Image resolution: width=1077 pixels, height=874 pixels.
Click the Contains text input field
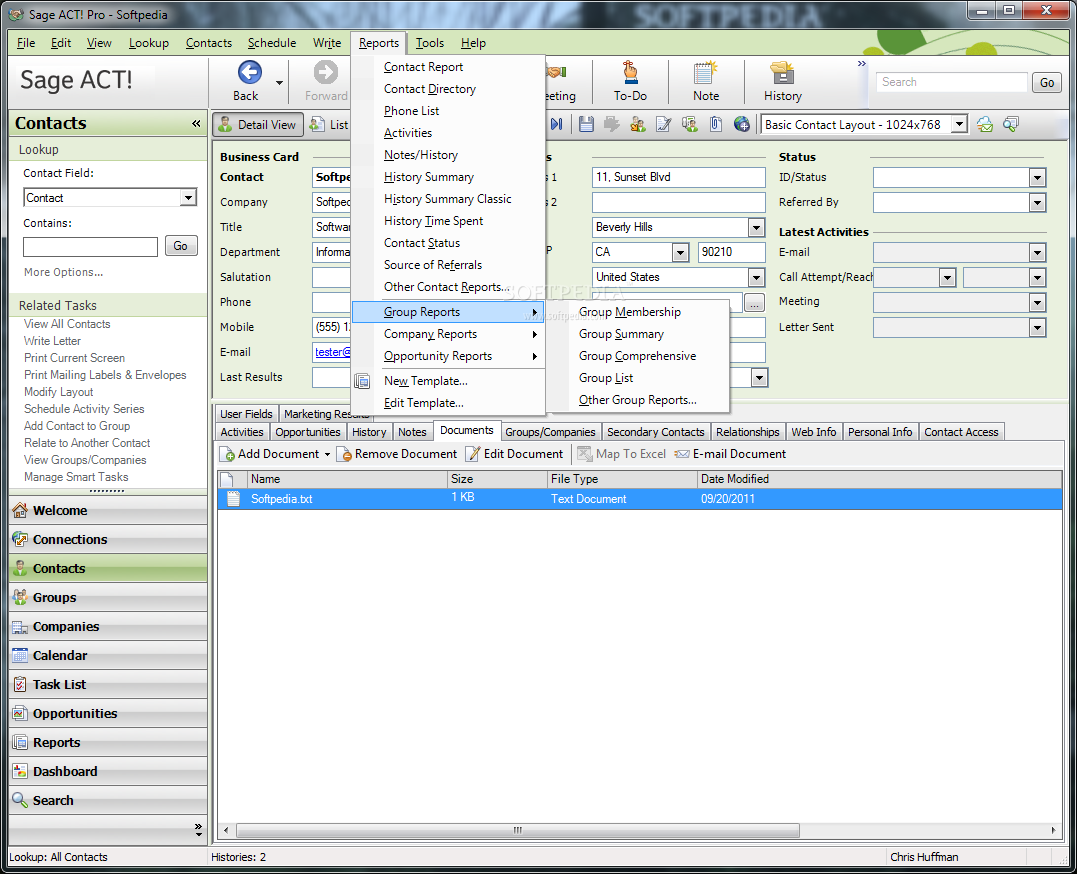click(91, 247)
